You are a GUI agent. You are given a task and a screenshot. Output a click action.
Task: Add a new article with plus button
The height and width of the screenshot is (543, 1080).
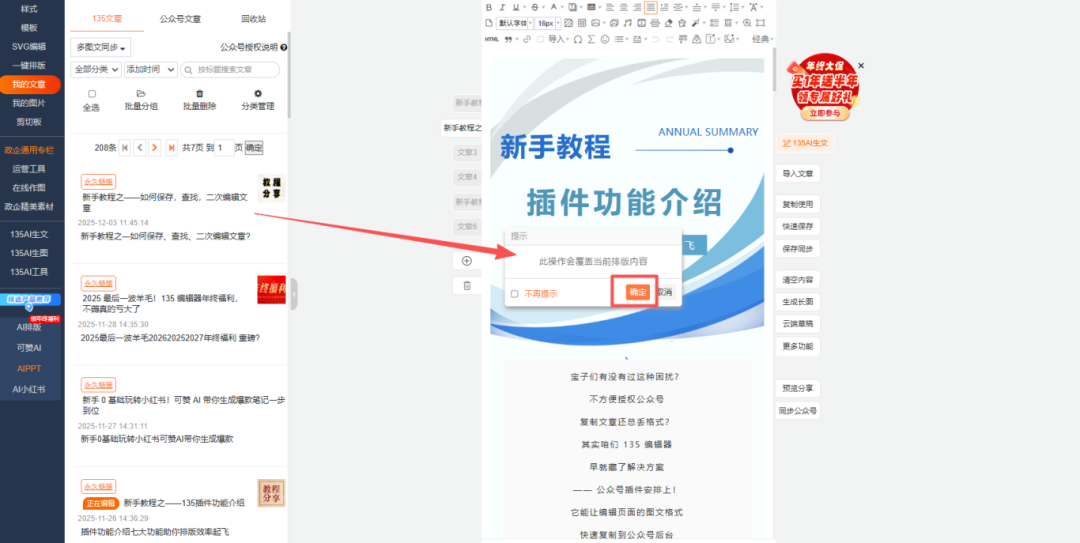click(467, 260)
